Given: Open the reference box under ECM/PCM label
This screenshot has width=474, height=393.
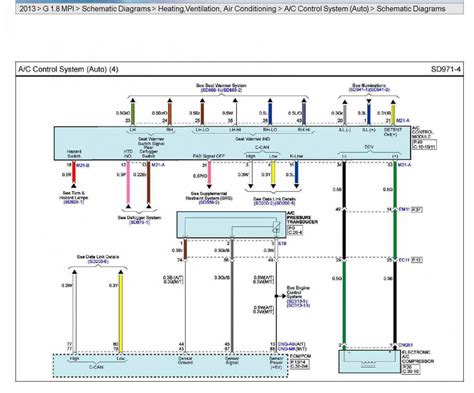Looking at the screenshot, I should point(300,364).
